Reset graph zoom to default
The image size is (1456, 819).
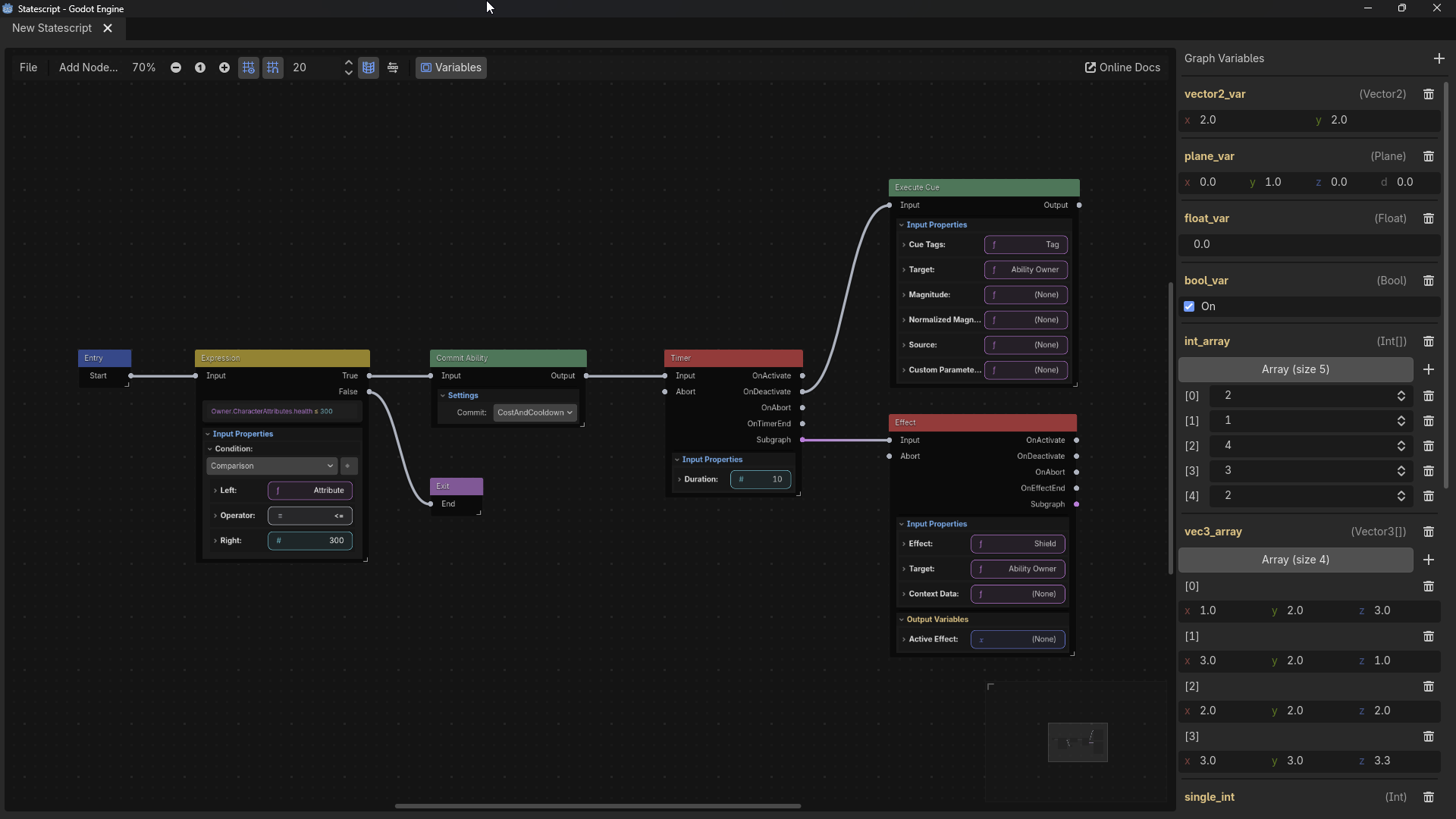[200, 67]
